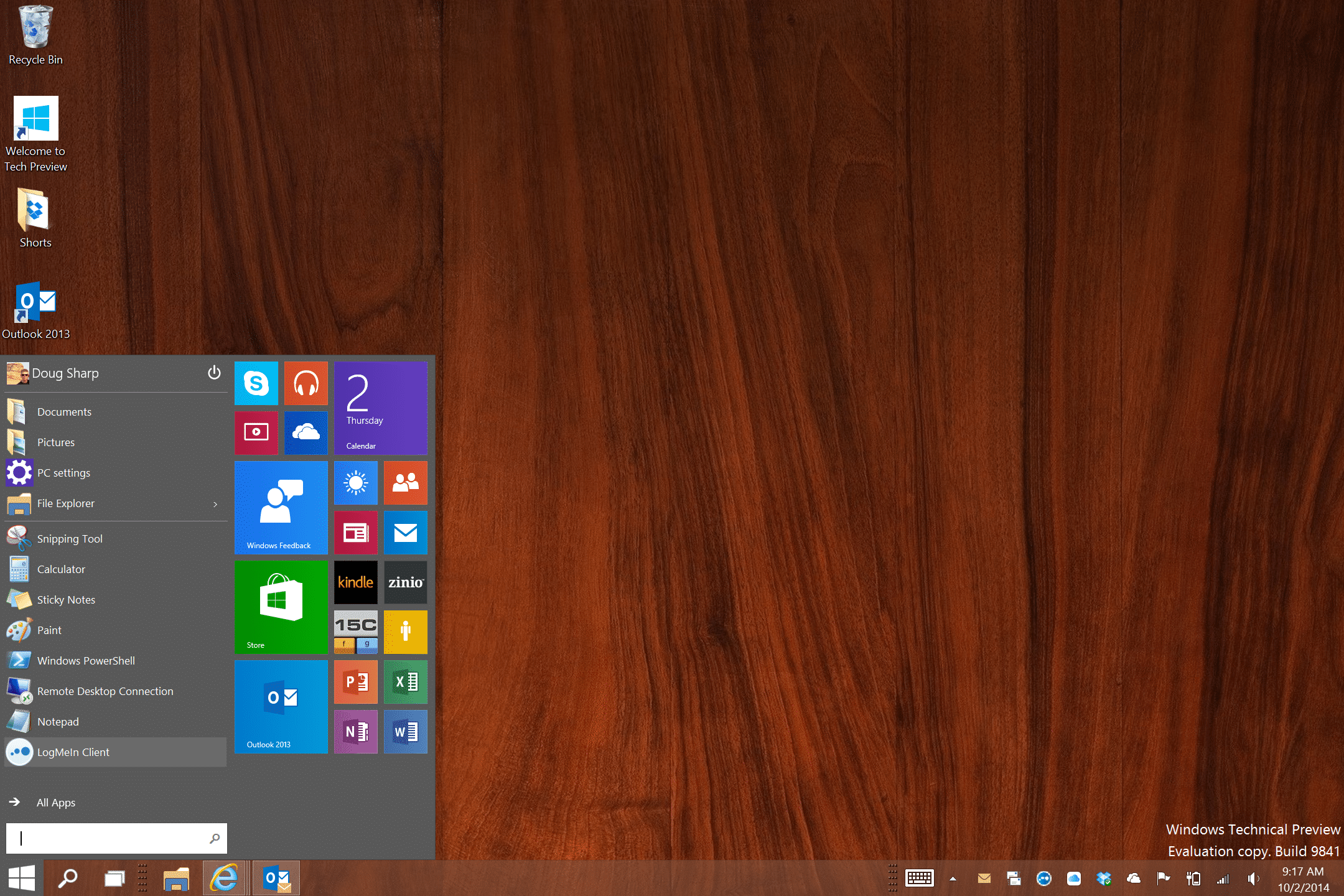Viewport: 1344px width, 896px height.
Task: Click the mail notification tray icon
Action: click(984, 878)
